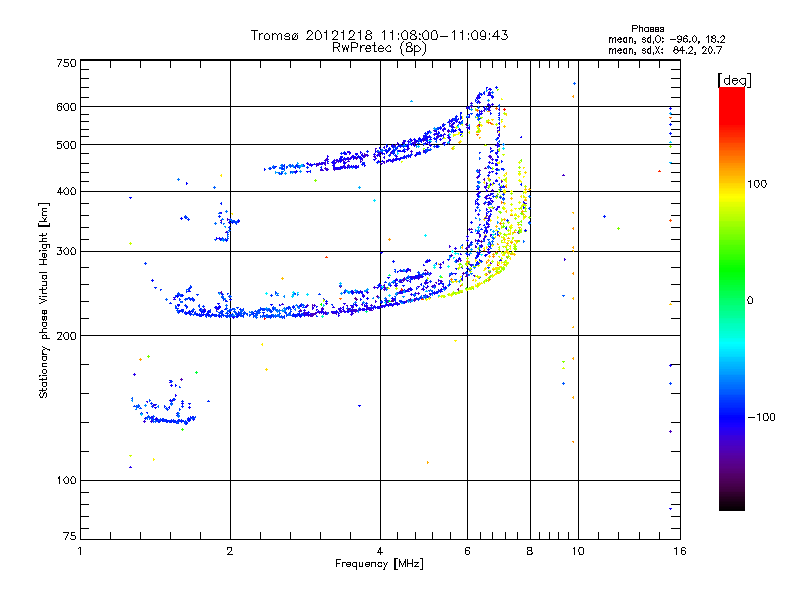Viewport: 800px width, 600px height.
Task: Click the Frequency [MHz] axis label
Action: click(x=379, y=564)
